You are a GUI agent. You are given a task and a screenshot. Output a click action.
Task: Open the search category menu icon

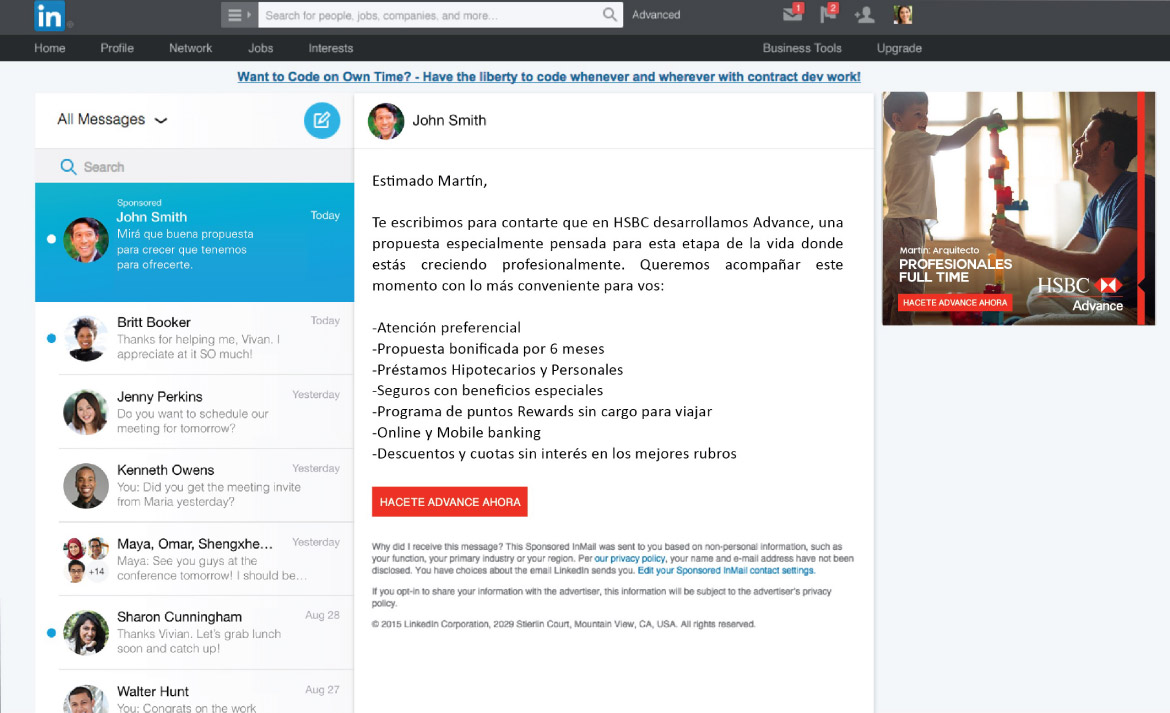pos(239,15)
